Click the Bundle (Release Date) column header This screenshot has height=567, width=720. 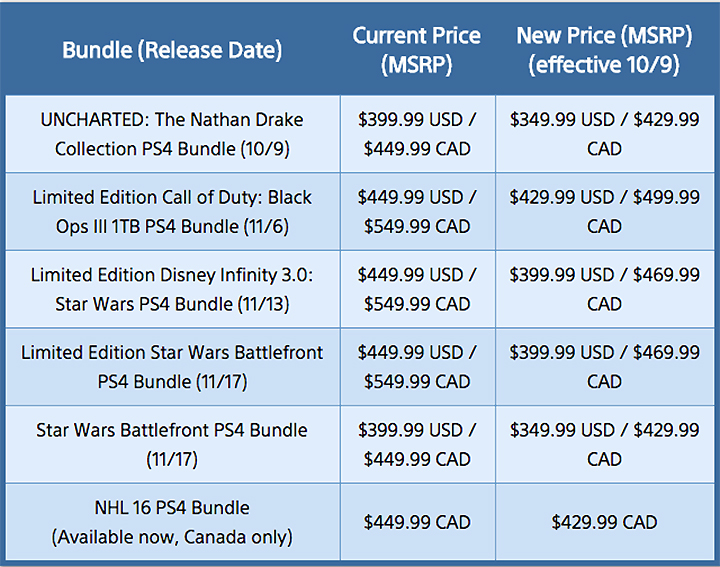(x=172, y=50)
